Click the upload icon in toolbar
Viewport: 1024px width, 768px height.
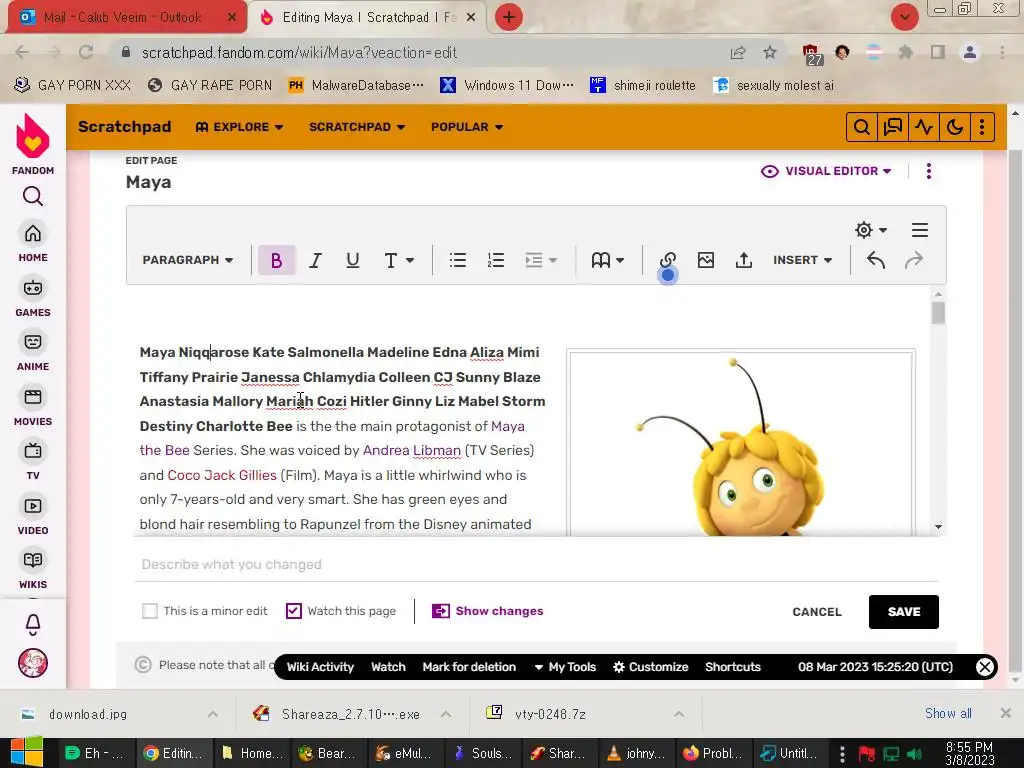[744, 260]
